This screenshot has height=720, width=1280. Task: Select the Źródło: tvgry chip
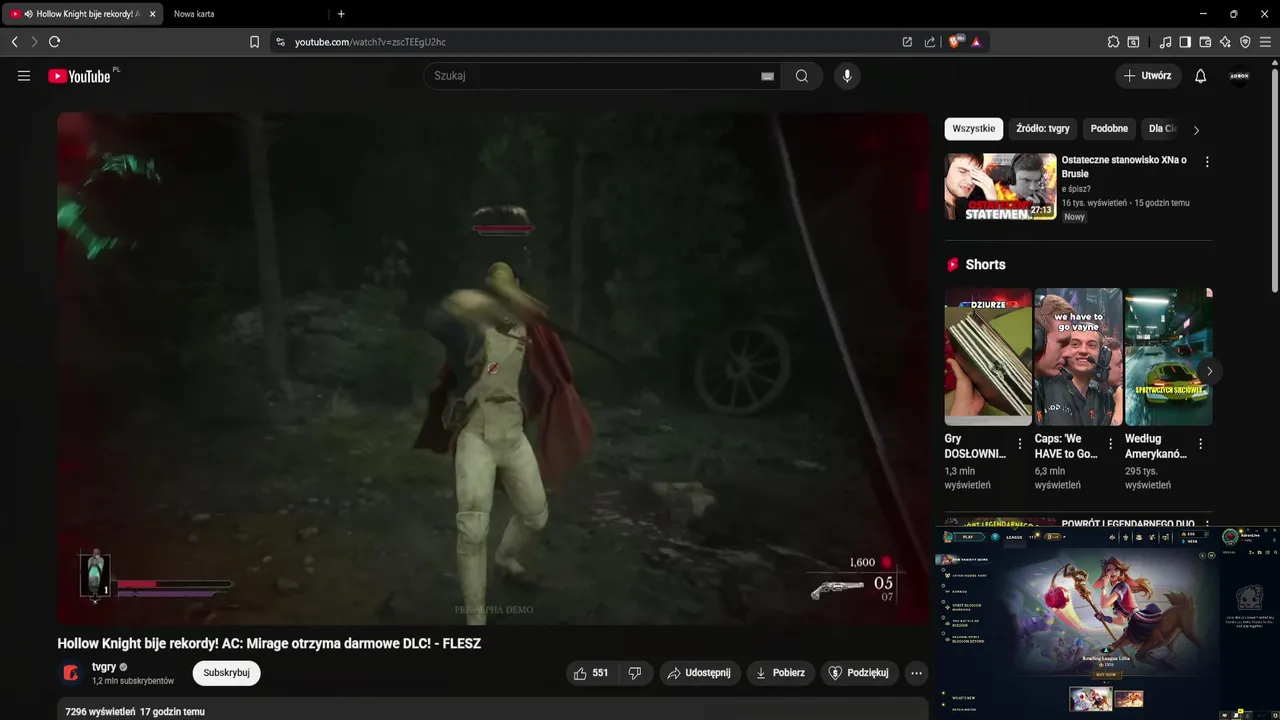pyautogui.click(x=1043, y=129)
